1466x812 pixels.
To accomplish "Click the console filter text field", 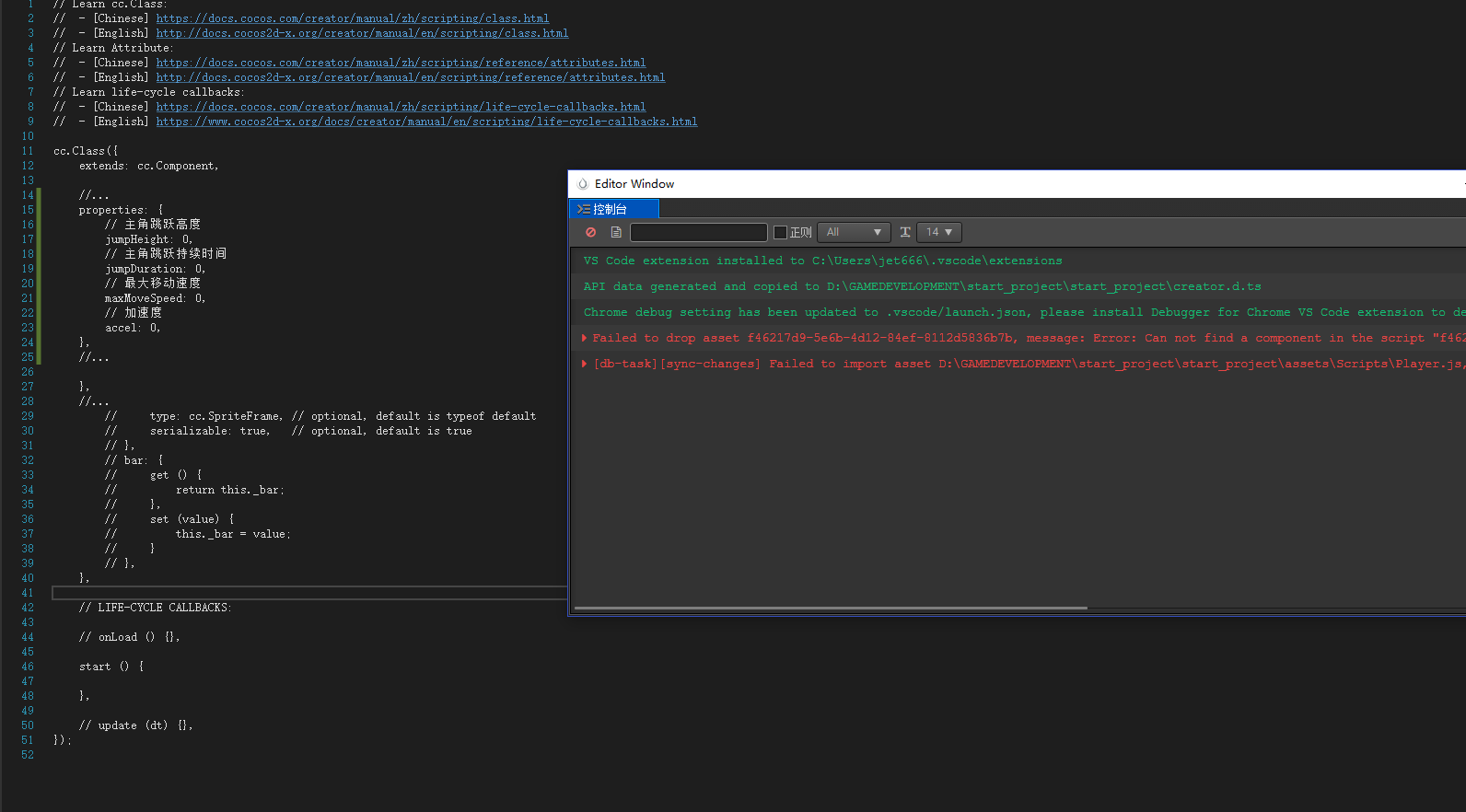I will click(698, 232).
